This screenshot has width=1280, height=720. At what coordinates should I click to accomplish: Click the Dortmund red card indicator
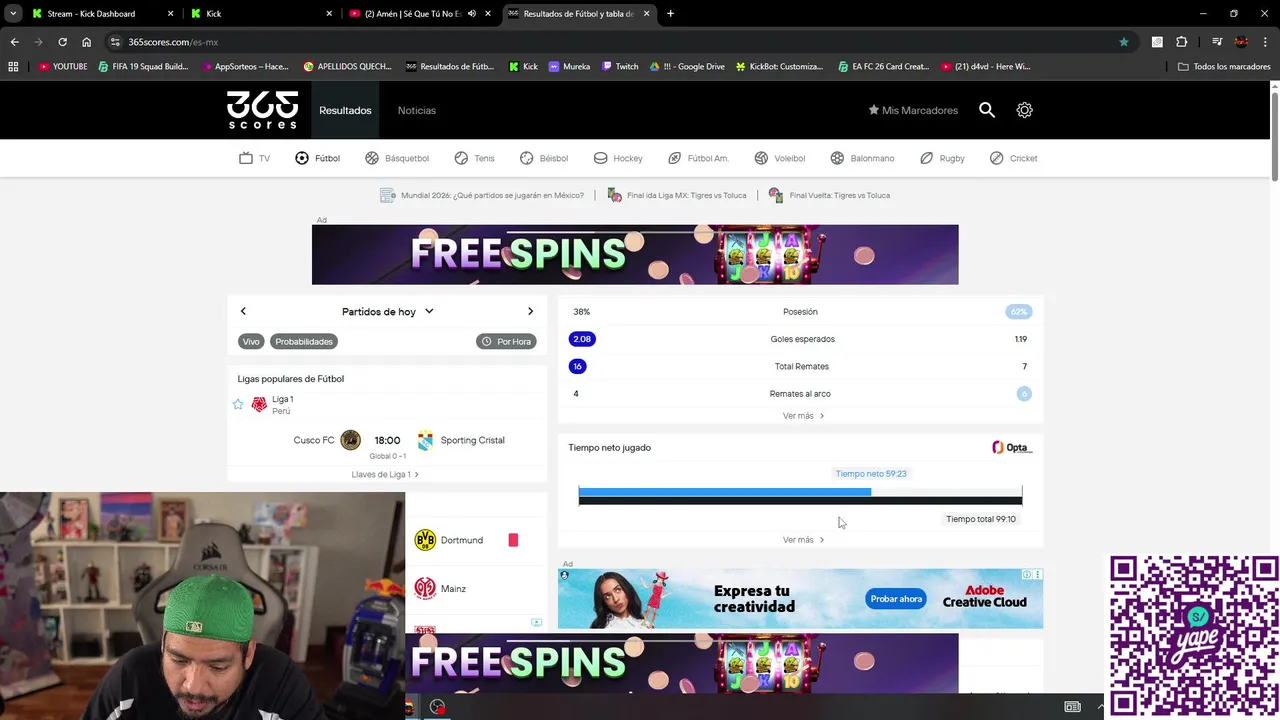pos(513,540)
